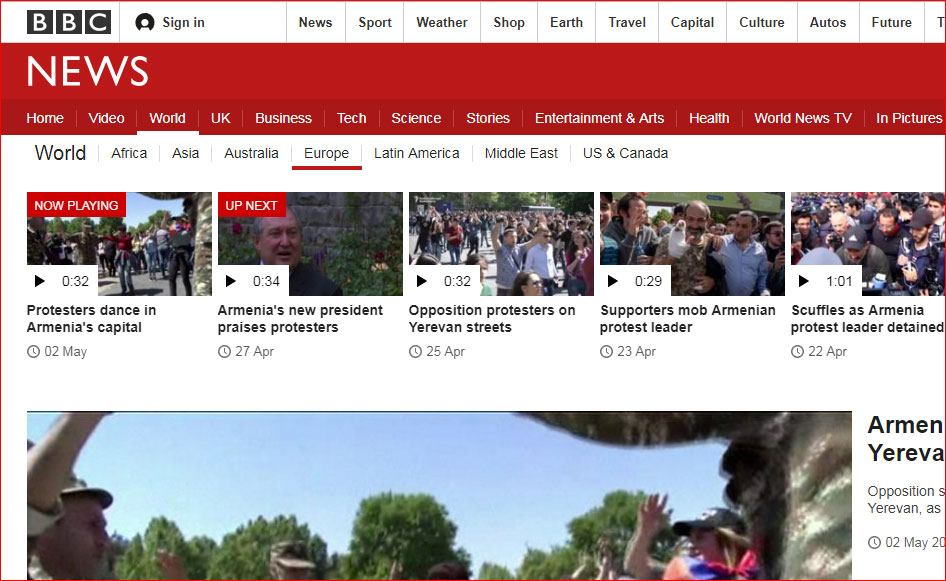The height and width of the screenshot is (581, 946).
Task: Play the 1:01 Scuffles video icon
Action: point(804,281)
